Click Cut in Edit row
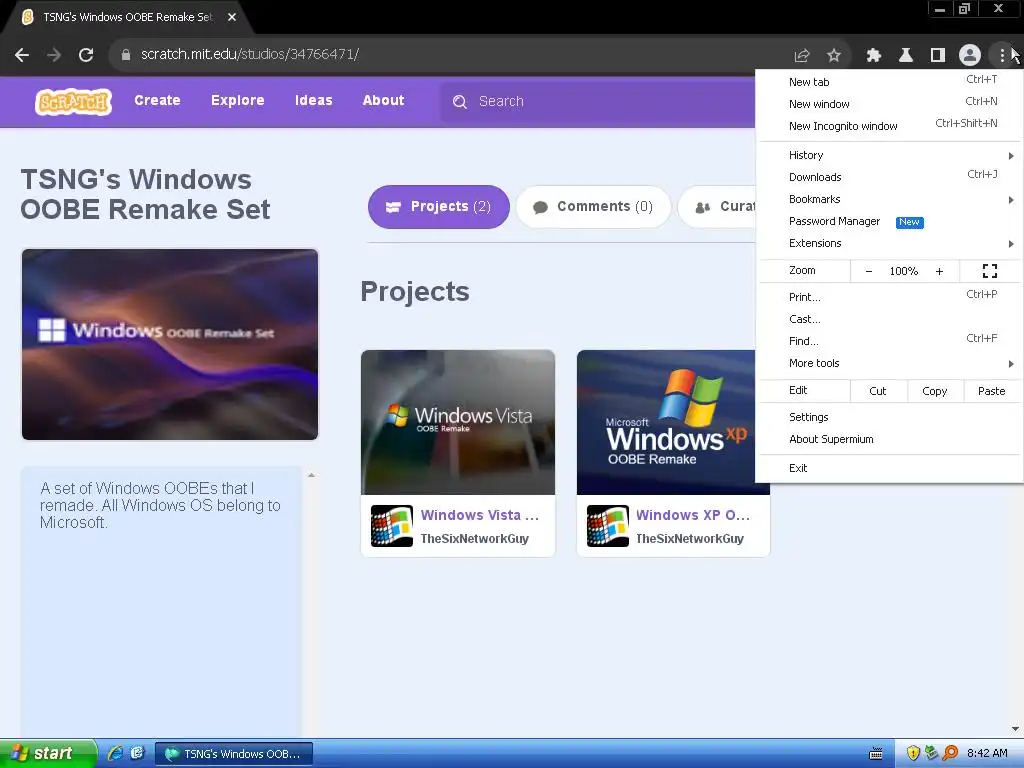Screen dimensions: 1024x768 (x=878, y=391)
